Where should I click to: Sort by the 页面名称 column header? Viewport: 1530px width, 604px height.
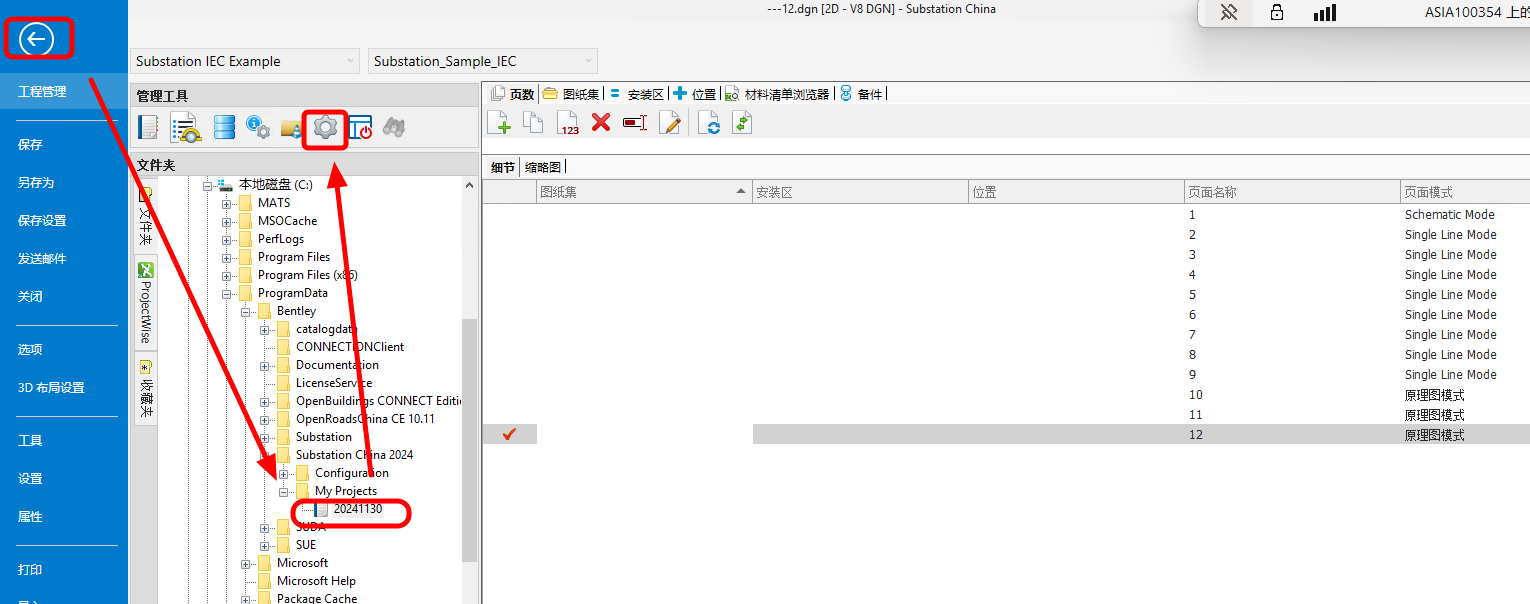tap(1292, 192)
